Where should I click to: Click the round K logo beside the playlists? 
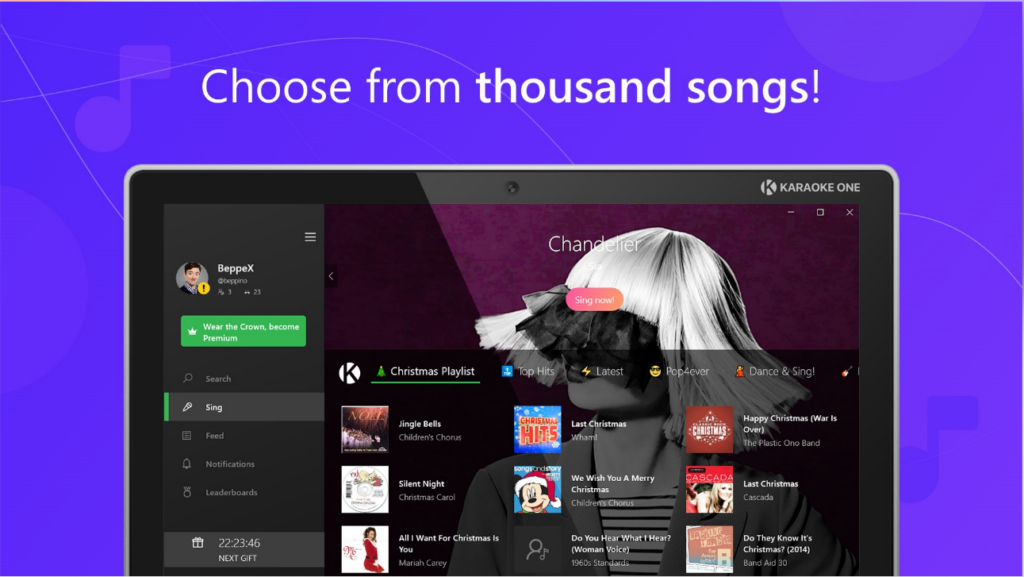[x=349, y=373]
